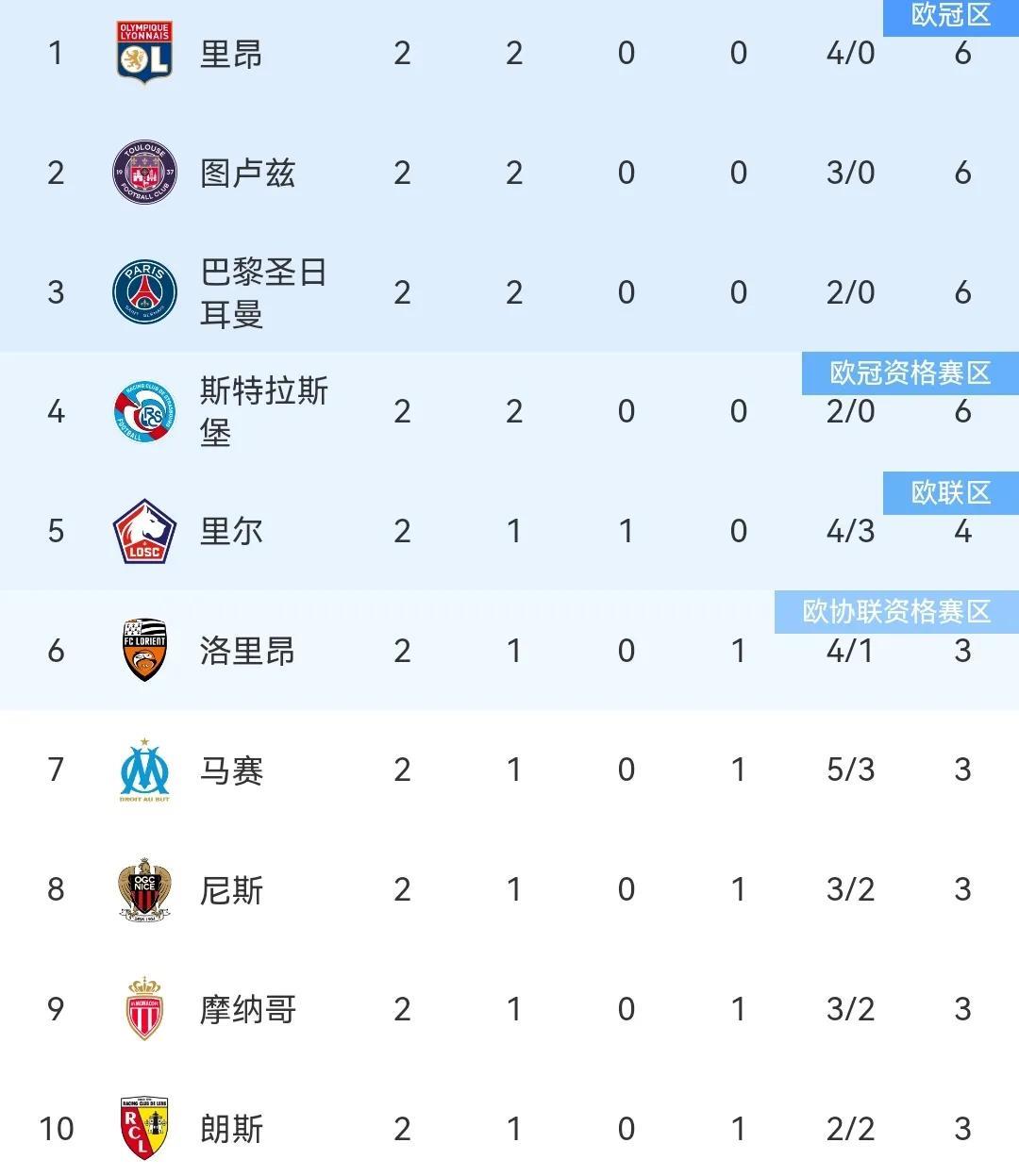Viewport: 1019px width, 1176px height.
Task: Tap the RC Lens club logo
Action: point(144,1129)
